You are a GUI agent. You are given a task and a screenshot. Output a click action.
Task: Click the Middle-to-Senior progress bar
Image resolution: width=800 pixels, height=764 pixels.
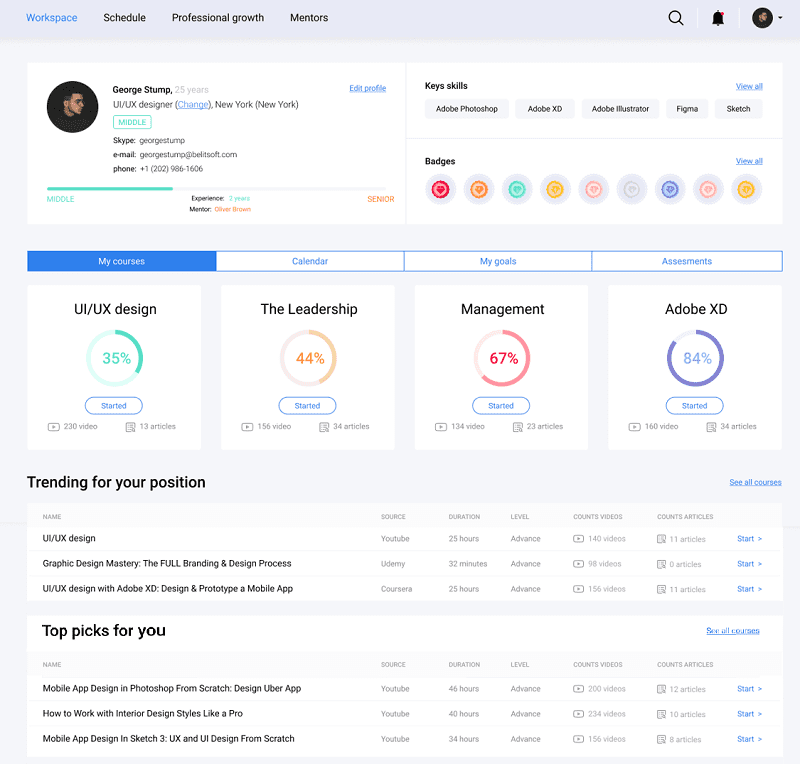(216, 189)
